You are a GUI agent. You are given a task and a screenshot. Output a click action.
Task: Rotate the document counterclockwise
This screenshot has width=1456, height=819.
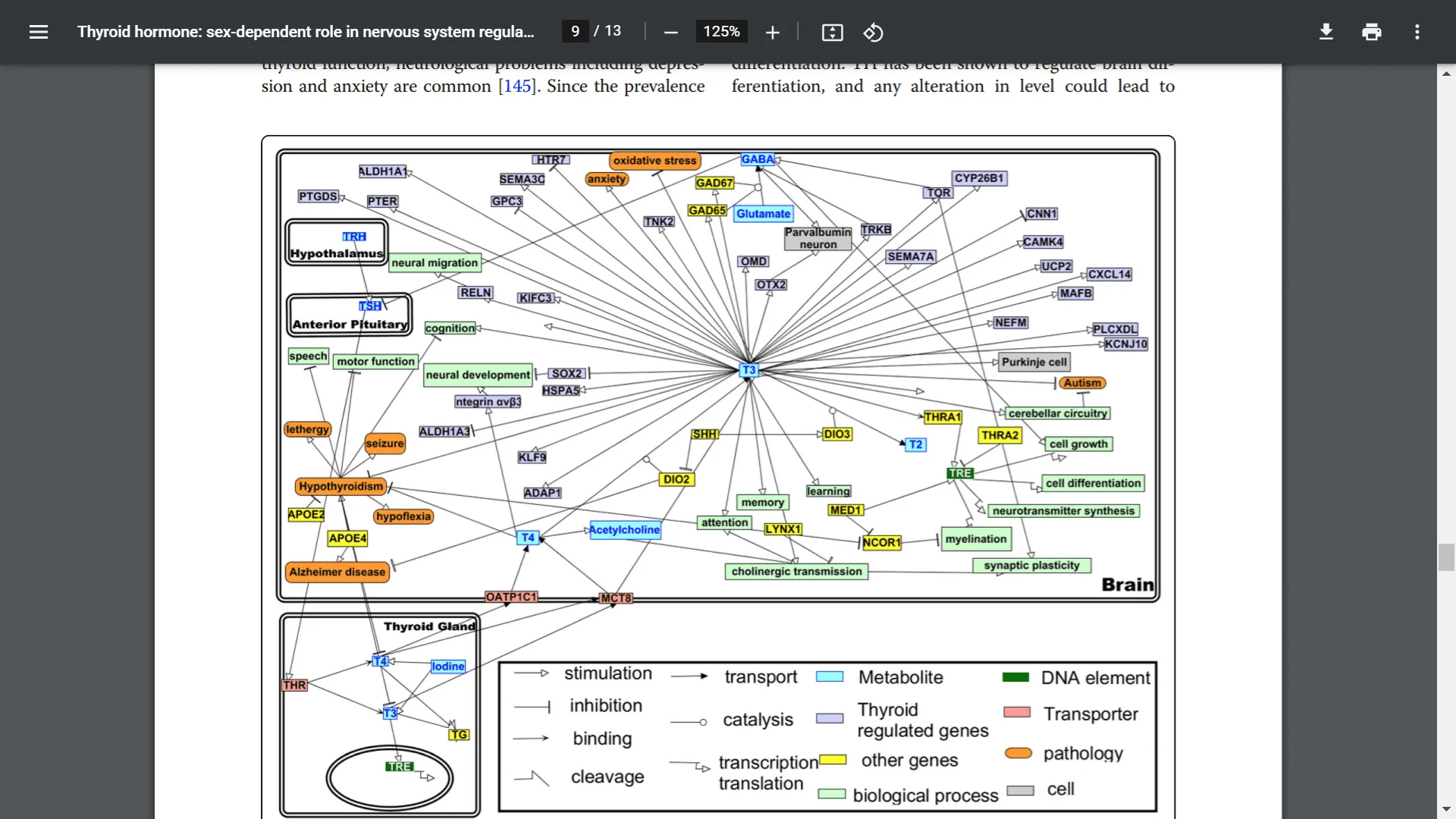click(x=874, y=32)
